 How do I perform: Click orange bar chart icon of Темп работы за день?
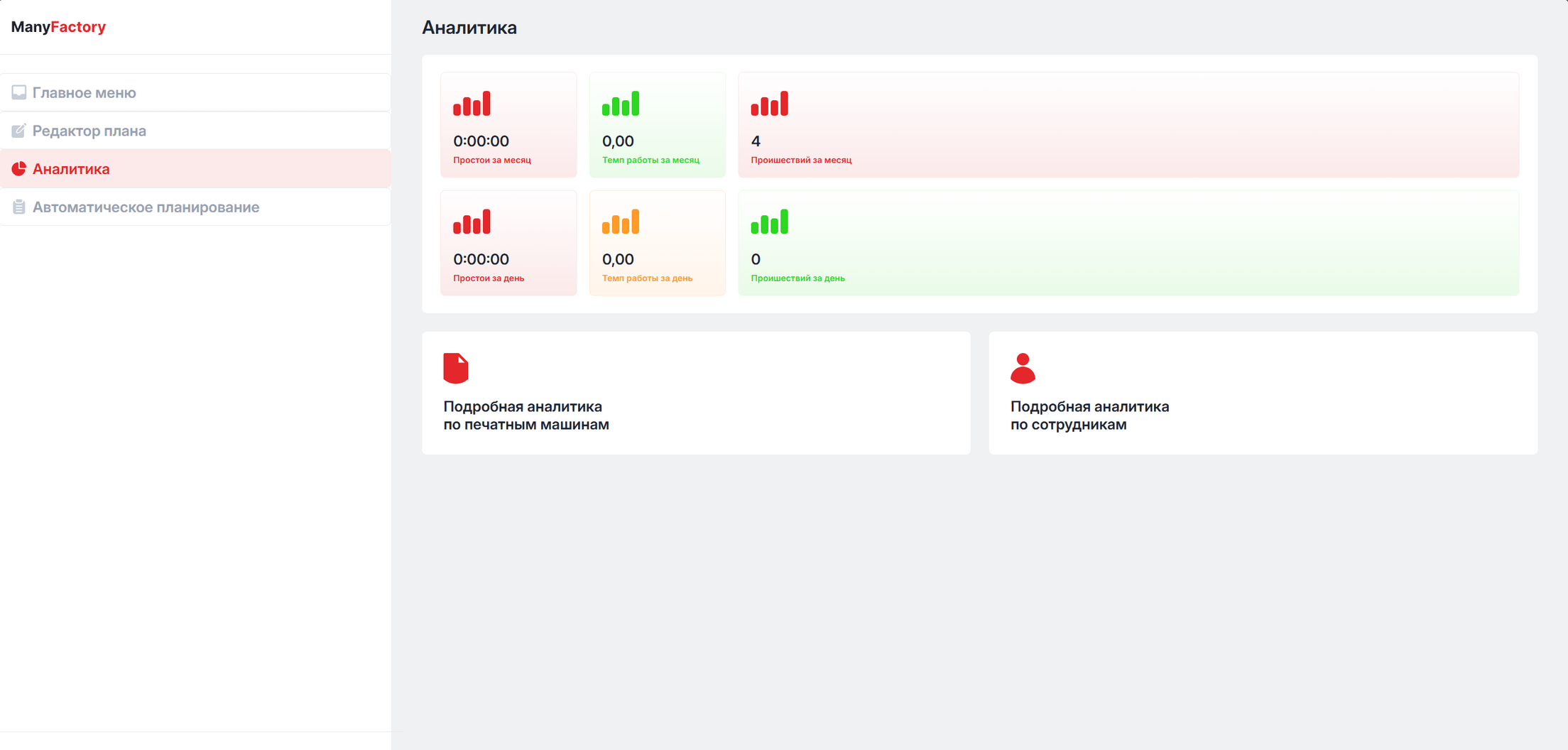[x=621, y=222]
